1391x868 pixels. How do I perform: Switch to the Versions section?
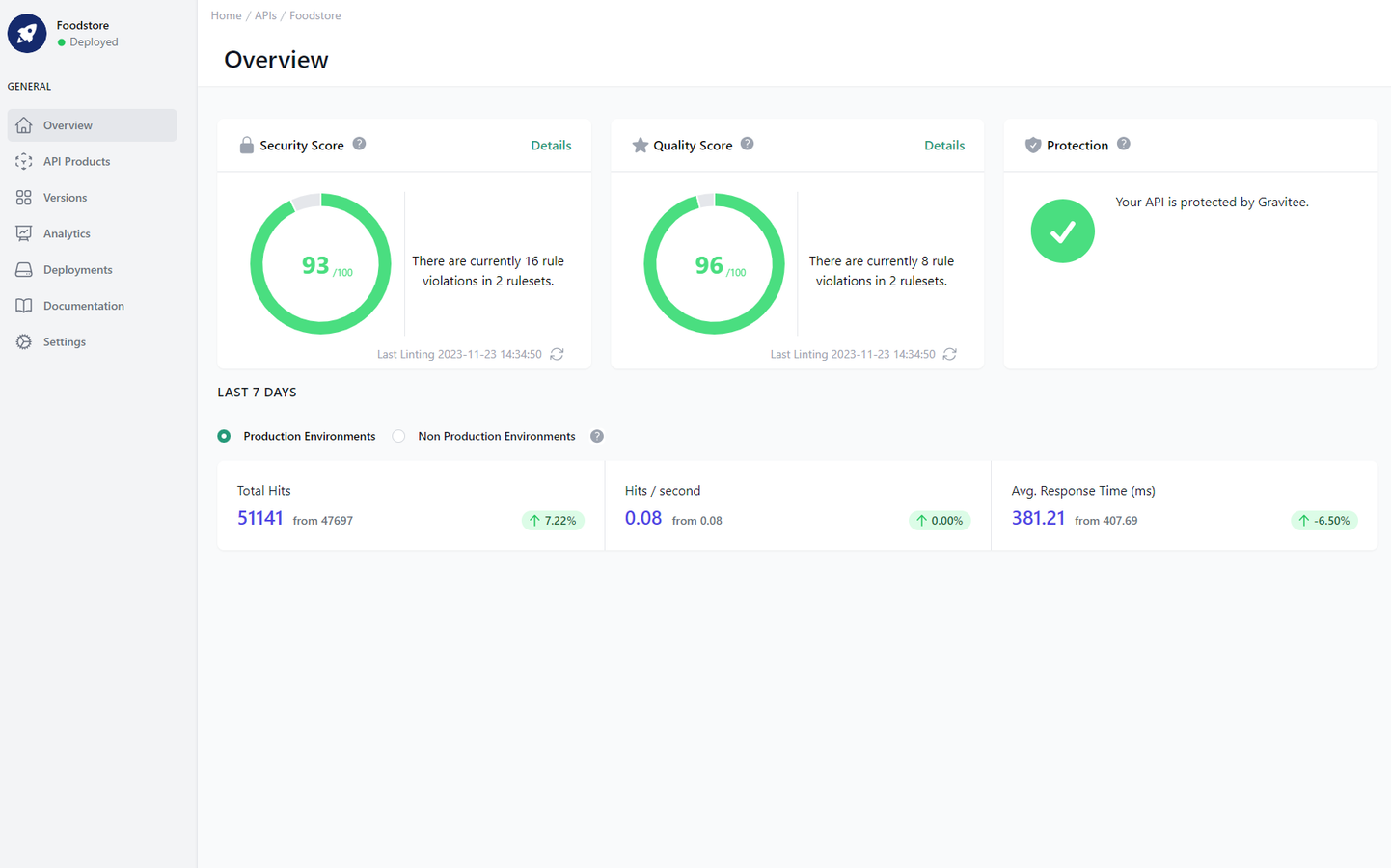[x=65, y=197]
